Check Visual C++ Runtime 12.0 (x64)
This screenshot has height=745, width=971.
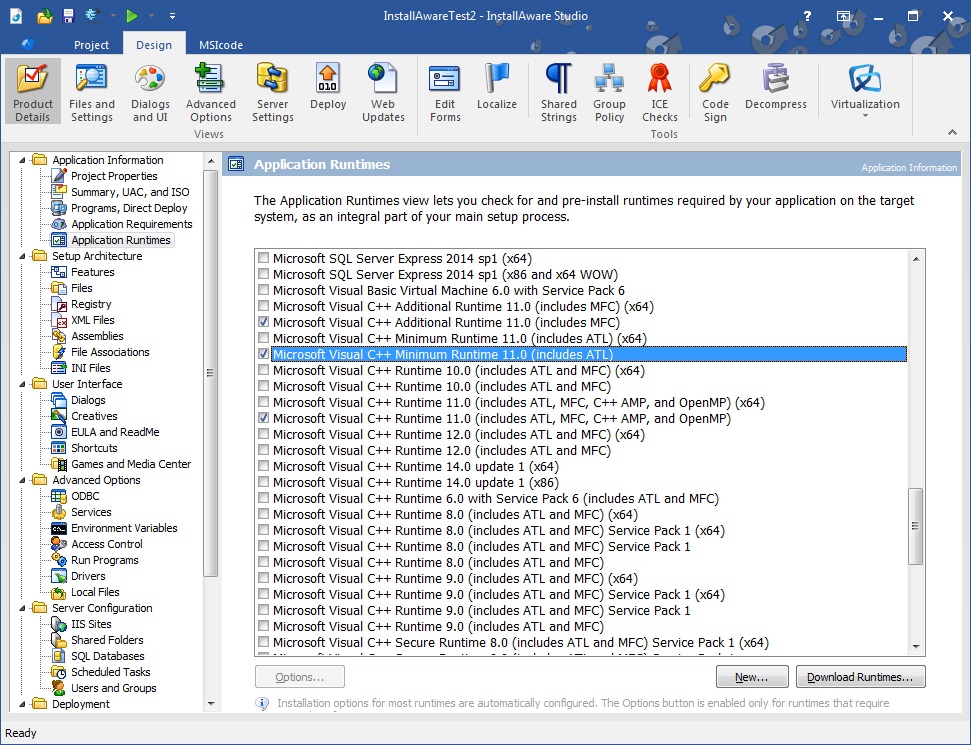point(264,434)
